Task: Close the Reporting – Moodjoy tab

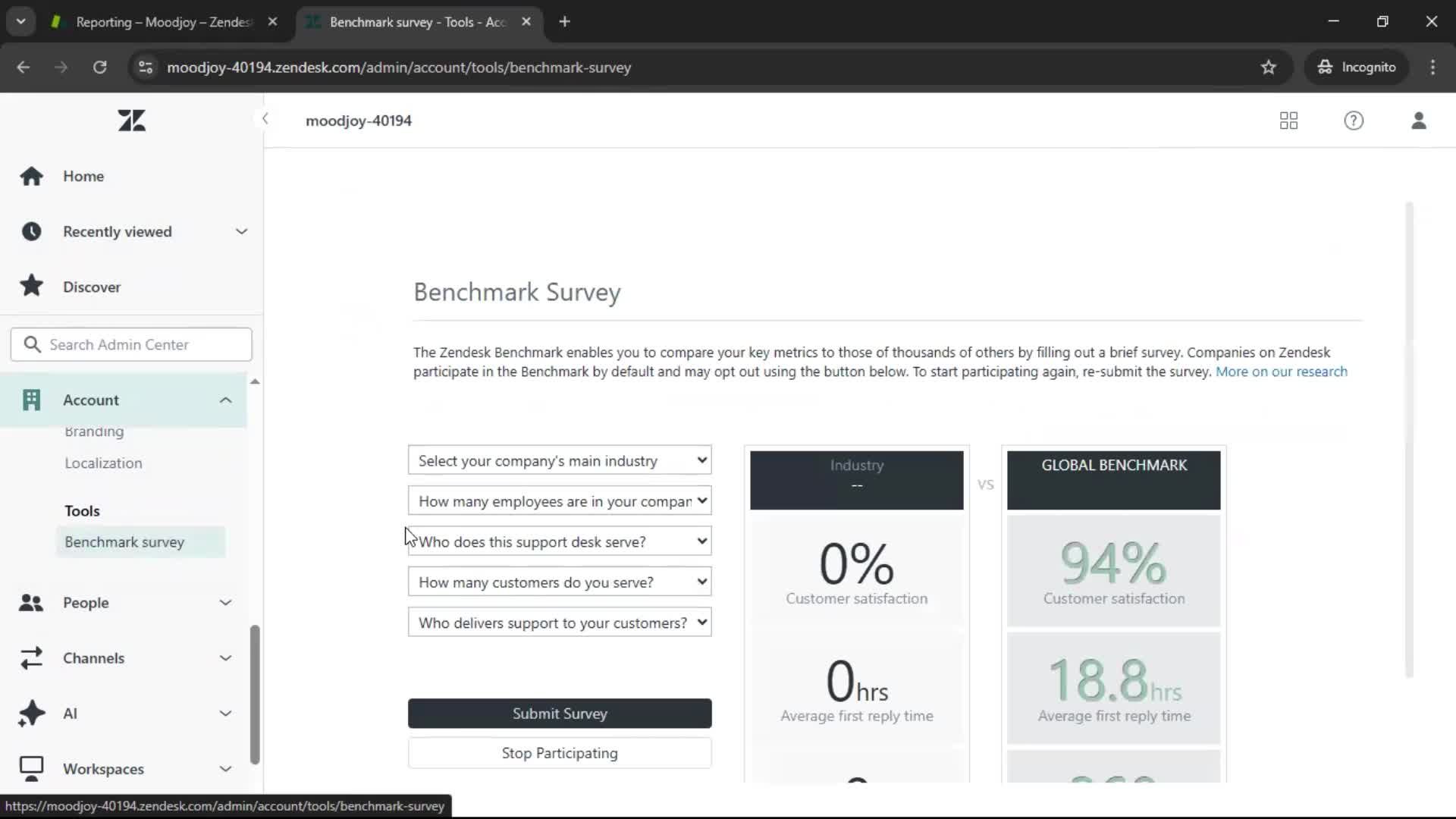Action: coord(272,22)
